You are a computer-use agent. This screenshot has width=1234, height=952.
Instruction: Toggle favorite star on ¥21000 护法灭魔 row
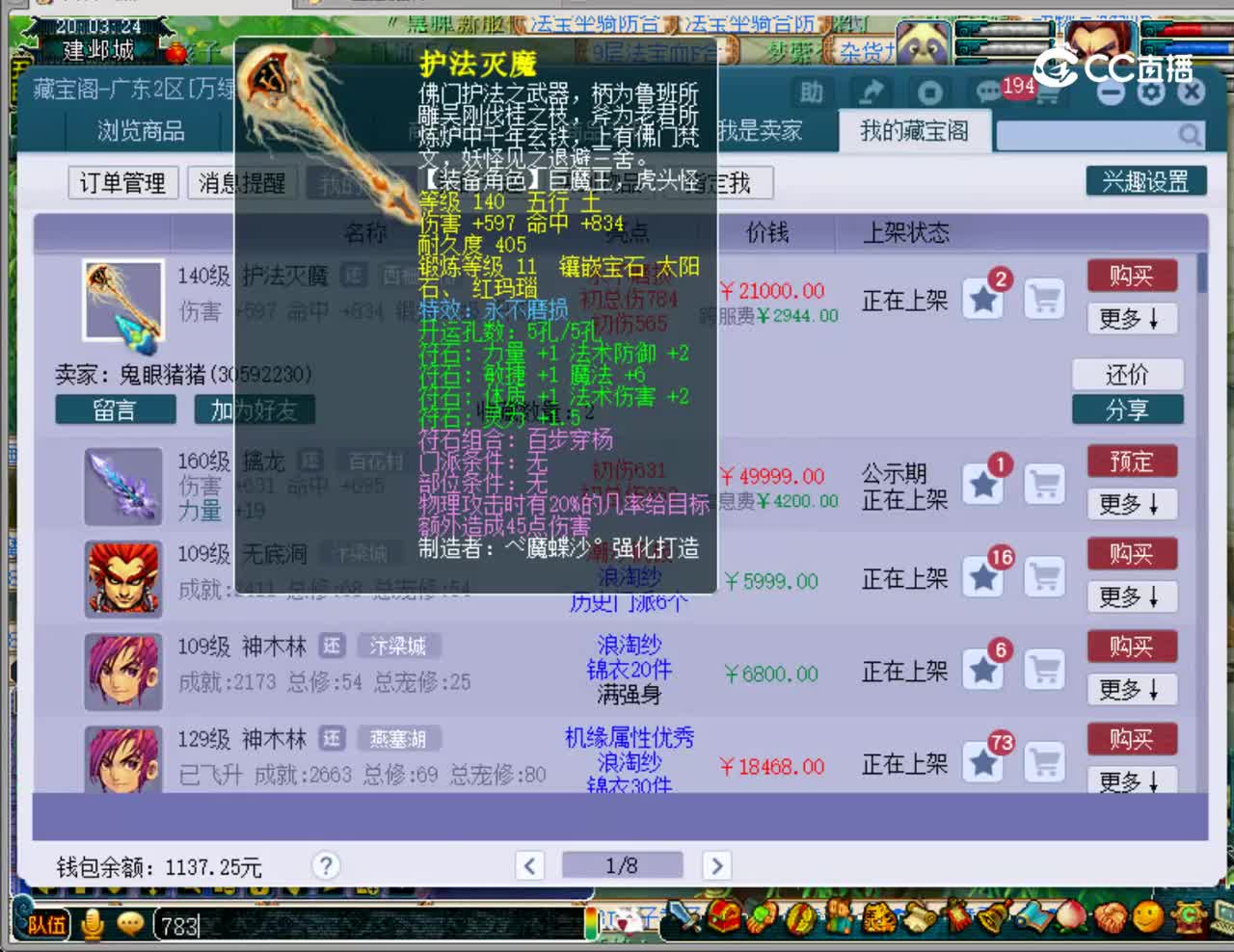[983, 300]
